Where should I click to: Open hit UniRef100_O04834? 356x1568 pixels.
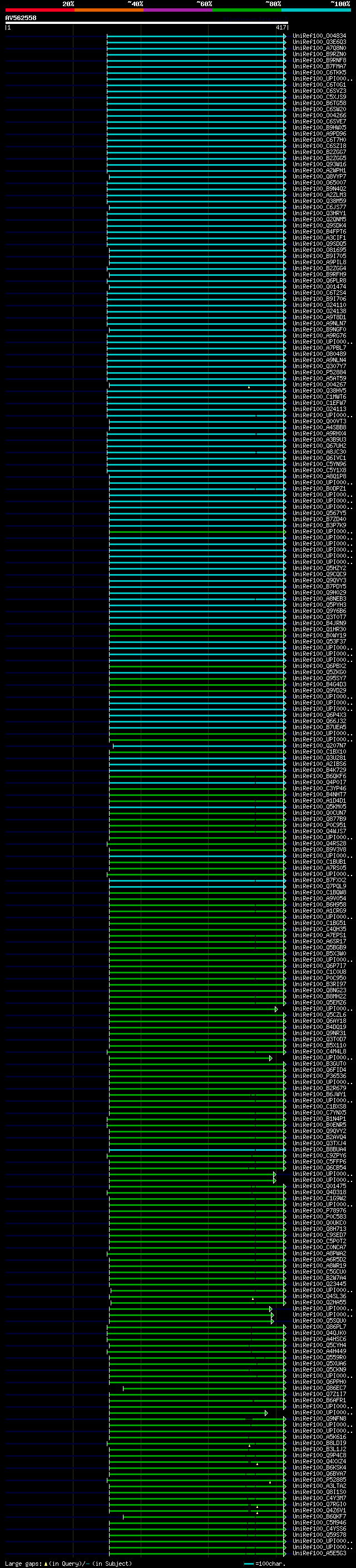point(319,36)
